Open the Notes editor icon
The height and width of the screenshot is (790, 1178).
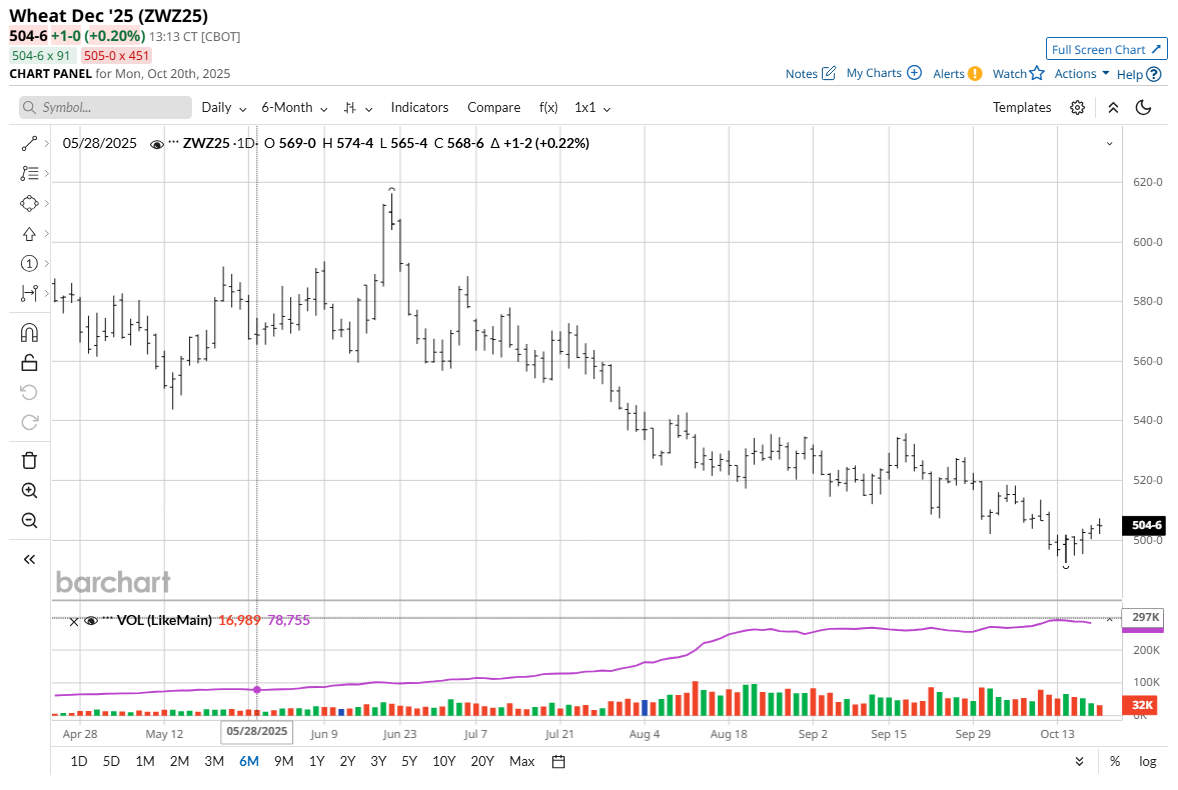(829, 73)
